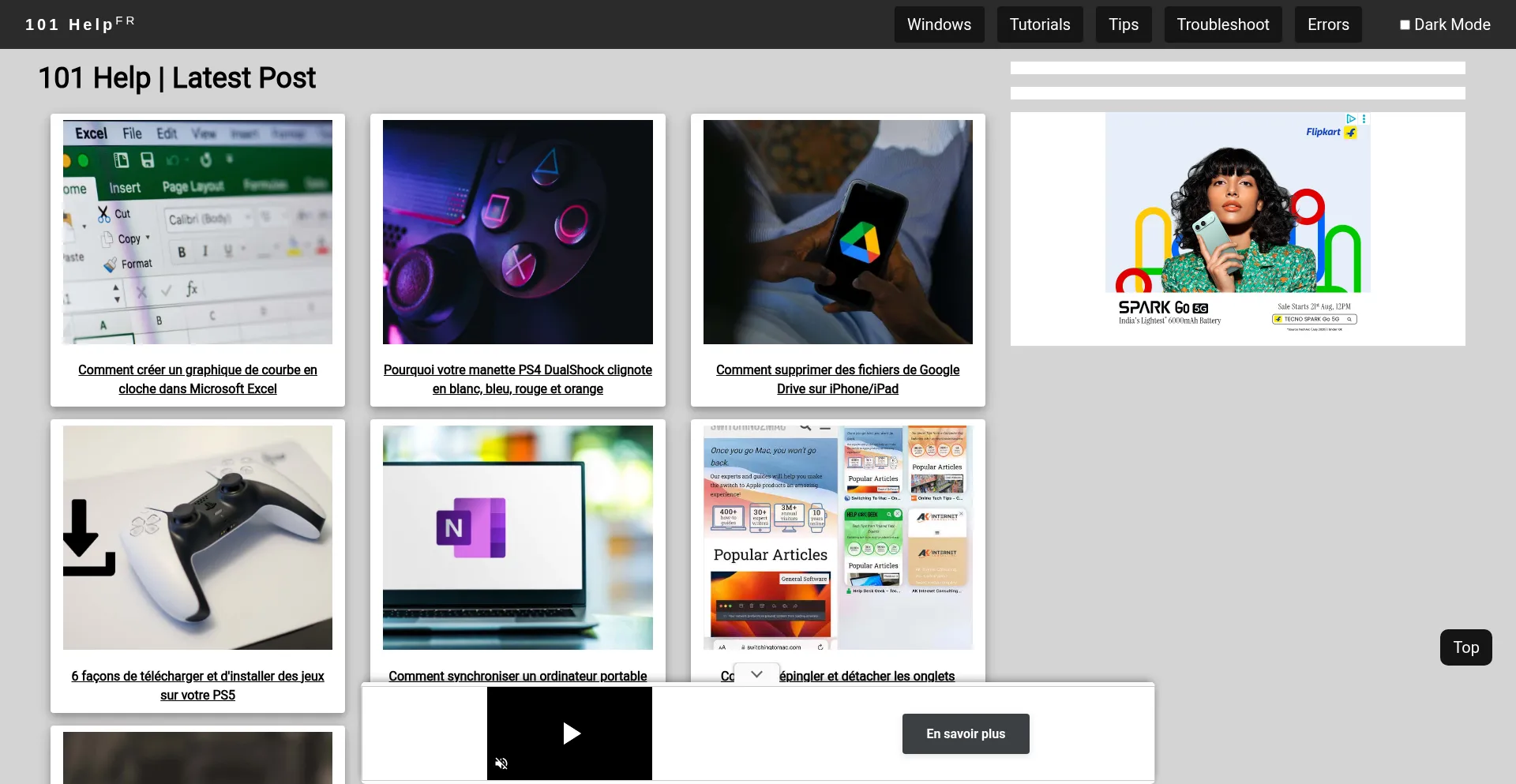Screen dimensions: 1516x784
Task: Open the AdChoices icon on the Flipkart ad
Action: click(x=1351, y=118)
